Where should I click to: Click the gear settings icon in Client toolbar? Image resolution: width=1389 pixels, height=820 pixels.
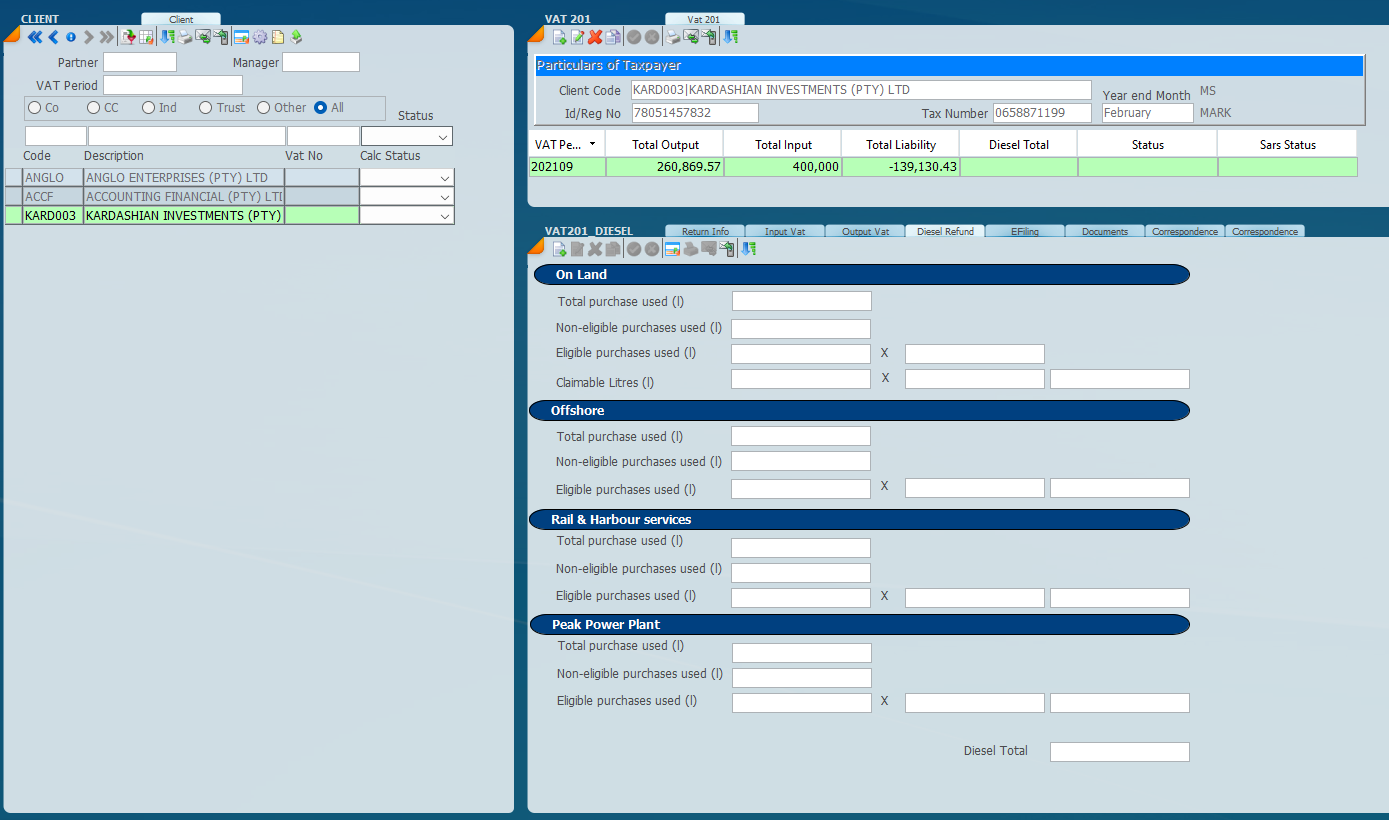260,38
